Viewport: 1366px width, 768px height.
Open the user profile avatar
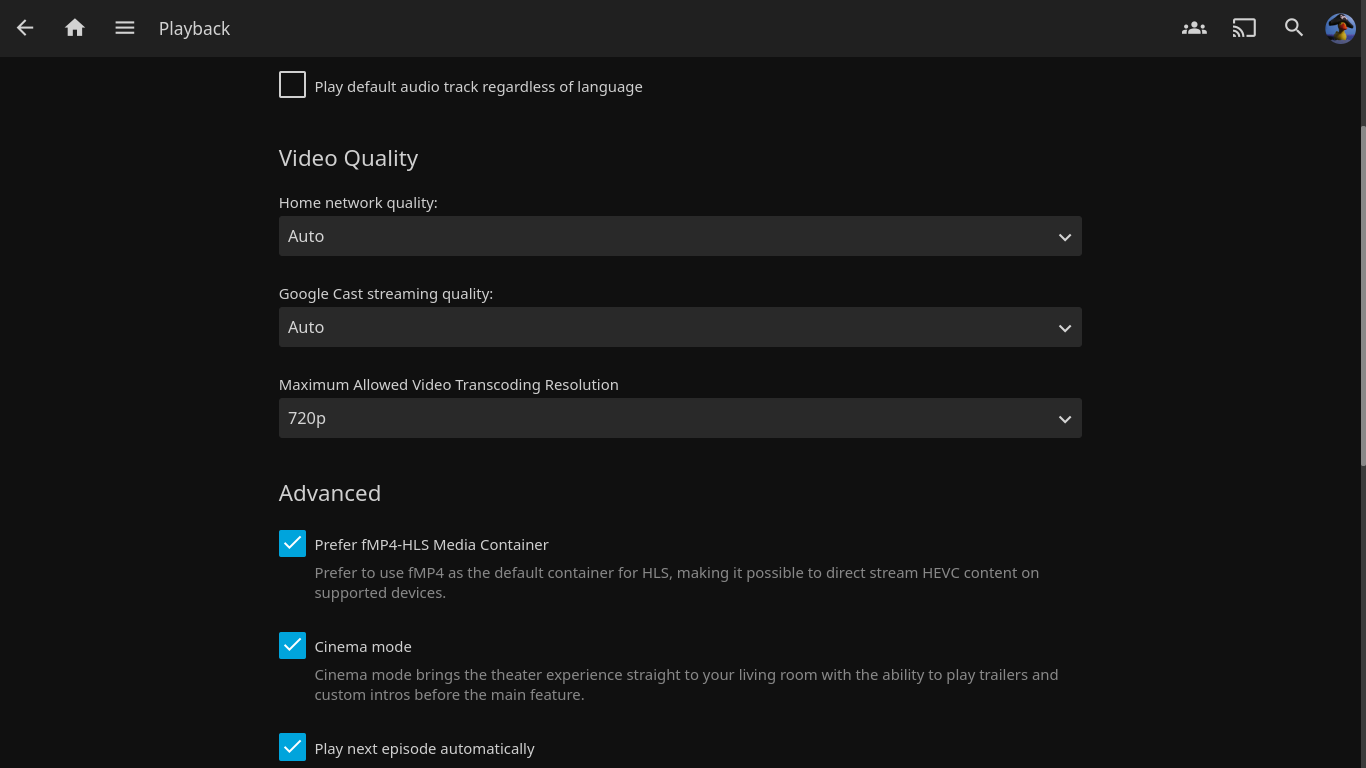tap(1340, 28)
